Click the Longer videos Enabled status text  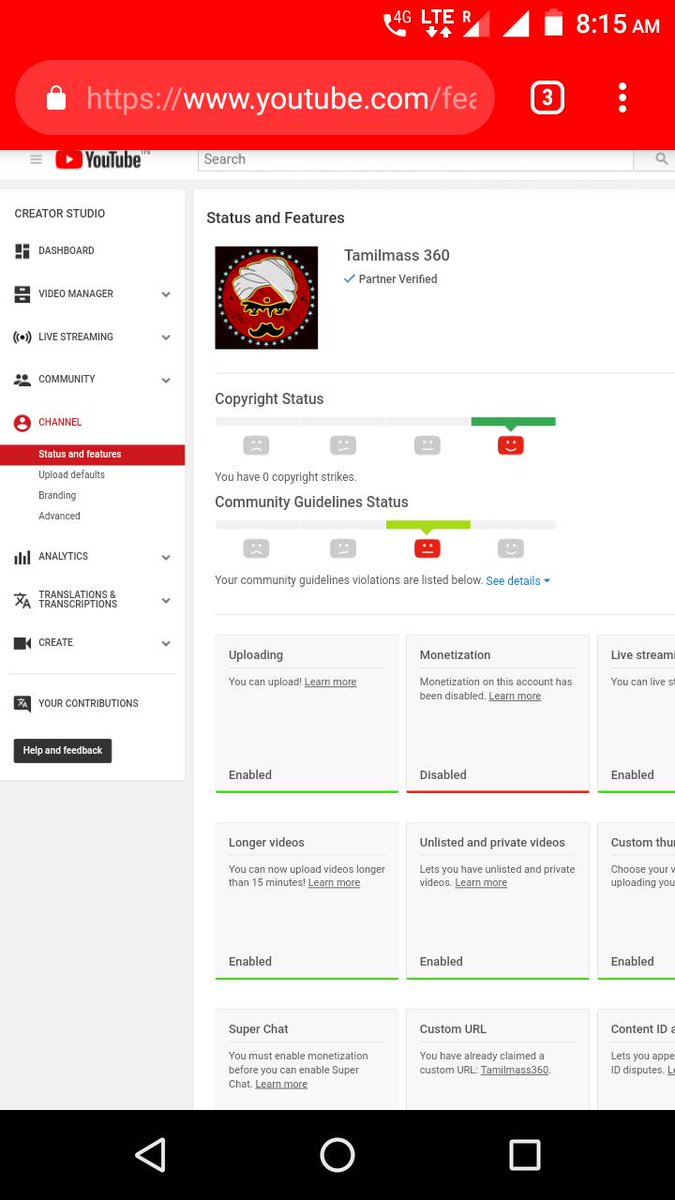[x=250, y=962]
